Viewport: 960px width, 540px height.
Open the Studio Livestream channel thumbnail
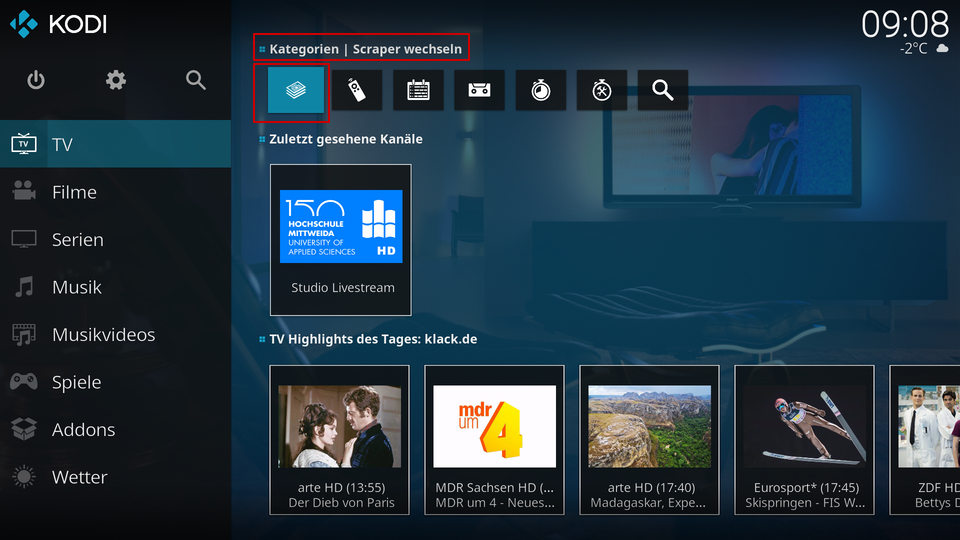pyautogui.click(x=340, y=240)
